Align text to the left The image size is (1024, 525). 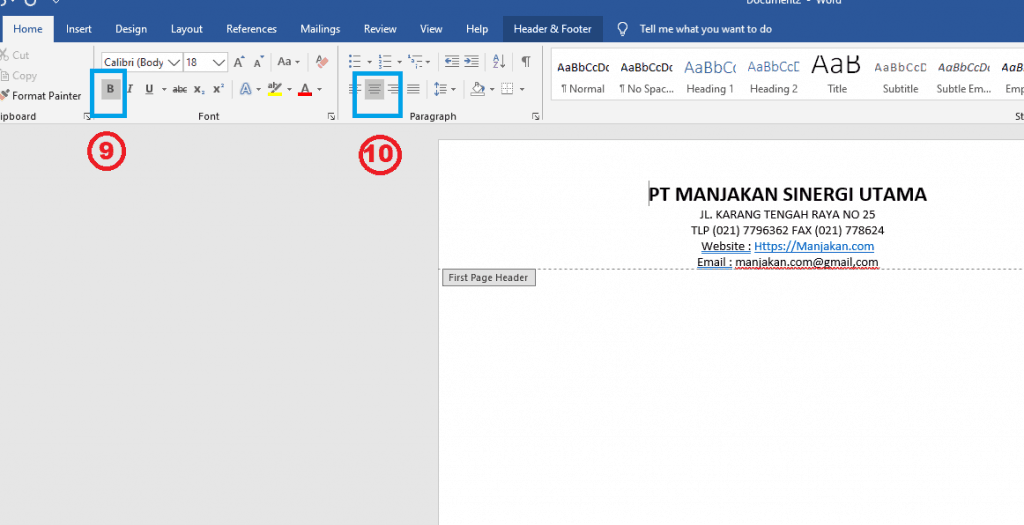click(x=355, y=89)
